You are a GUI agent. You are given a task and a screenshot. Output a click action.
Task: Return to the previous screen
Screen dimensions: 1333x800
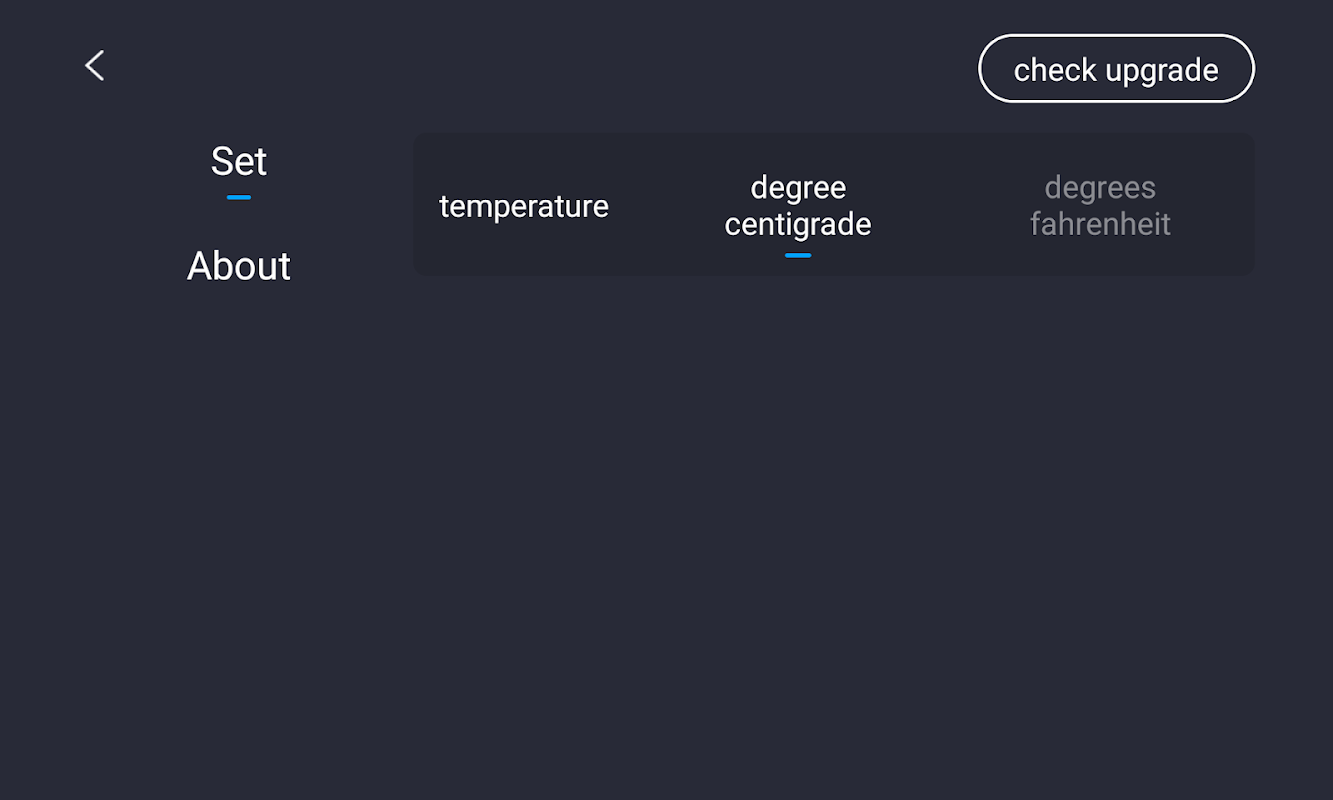pos(95,66)
